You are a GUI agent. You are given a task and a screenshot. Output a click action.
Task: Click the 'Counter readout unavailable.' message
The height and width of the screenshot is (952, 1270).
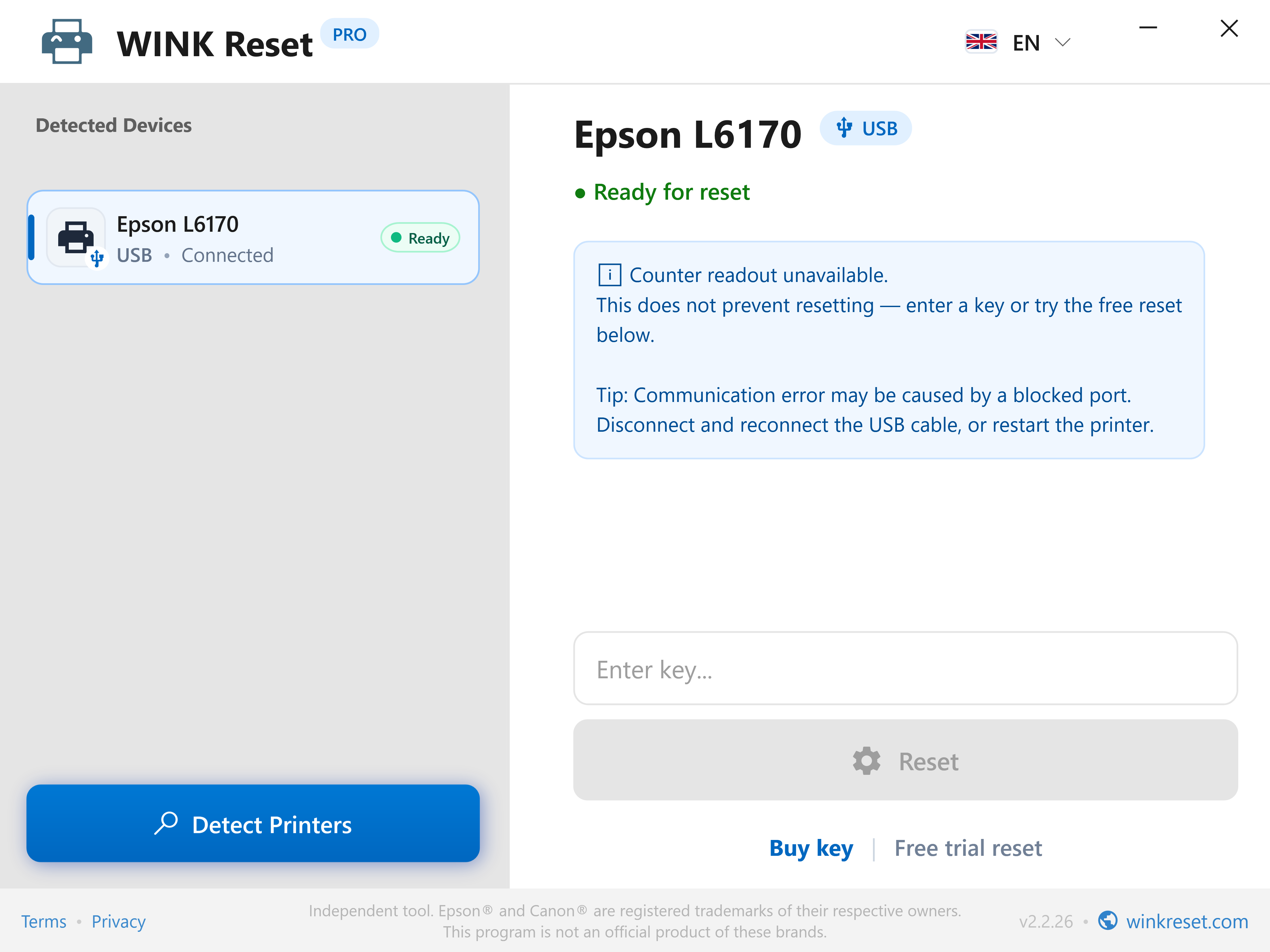click(x=758, y=275)
